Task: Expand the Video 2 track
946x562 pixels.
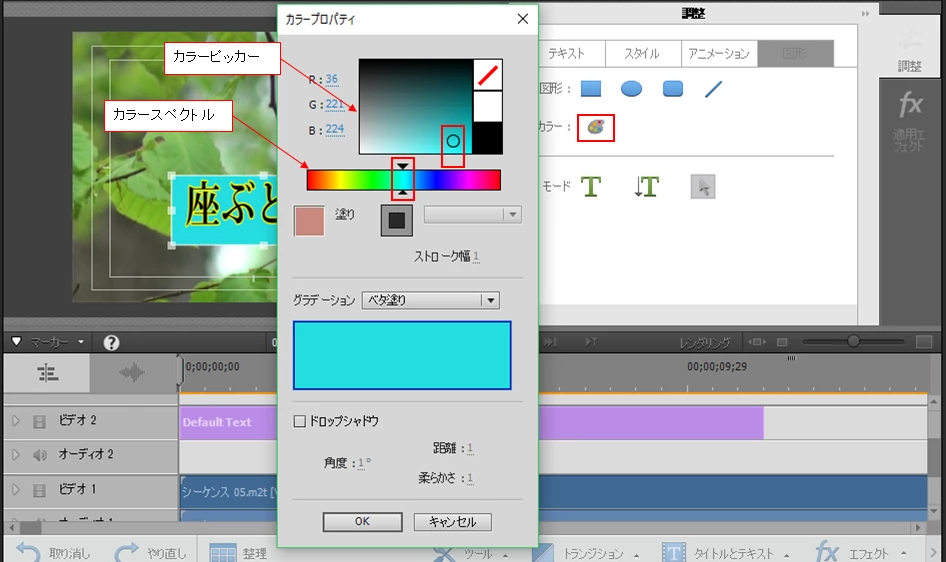Action: point(16,421)
